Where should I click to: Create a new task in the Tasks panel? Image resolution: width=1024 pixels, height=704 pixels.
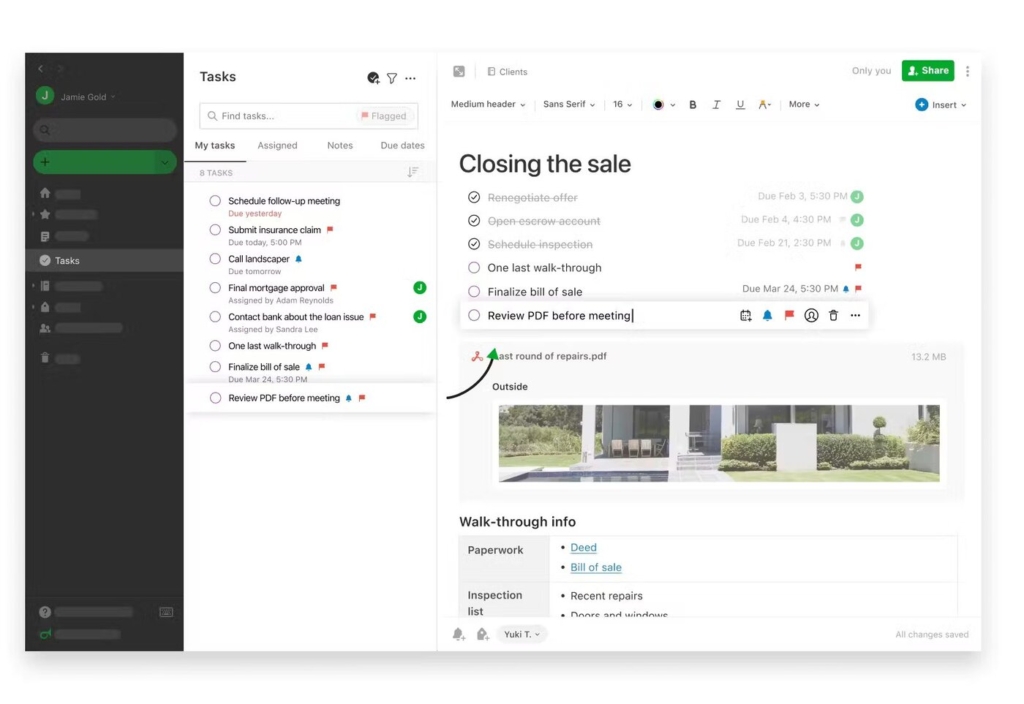click(373, 77)
